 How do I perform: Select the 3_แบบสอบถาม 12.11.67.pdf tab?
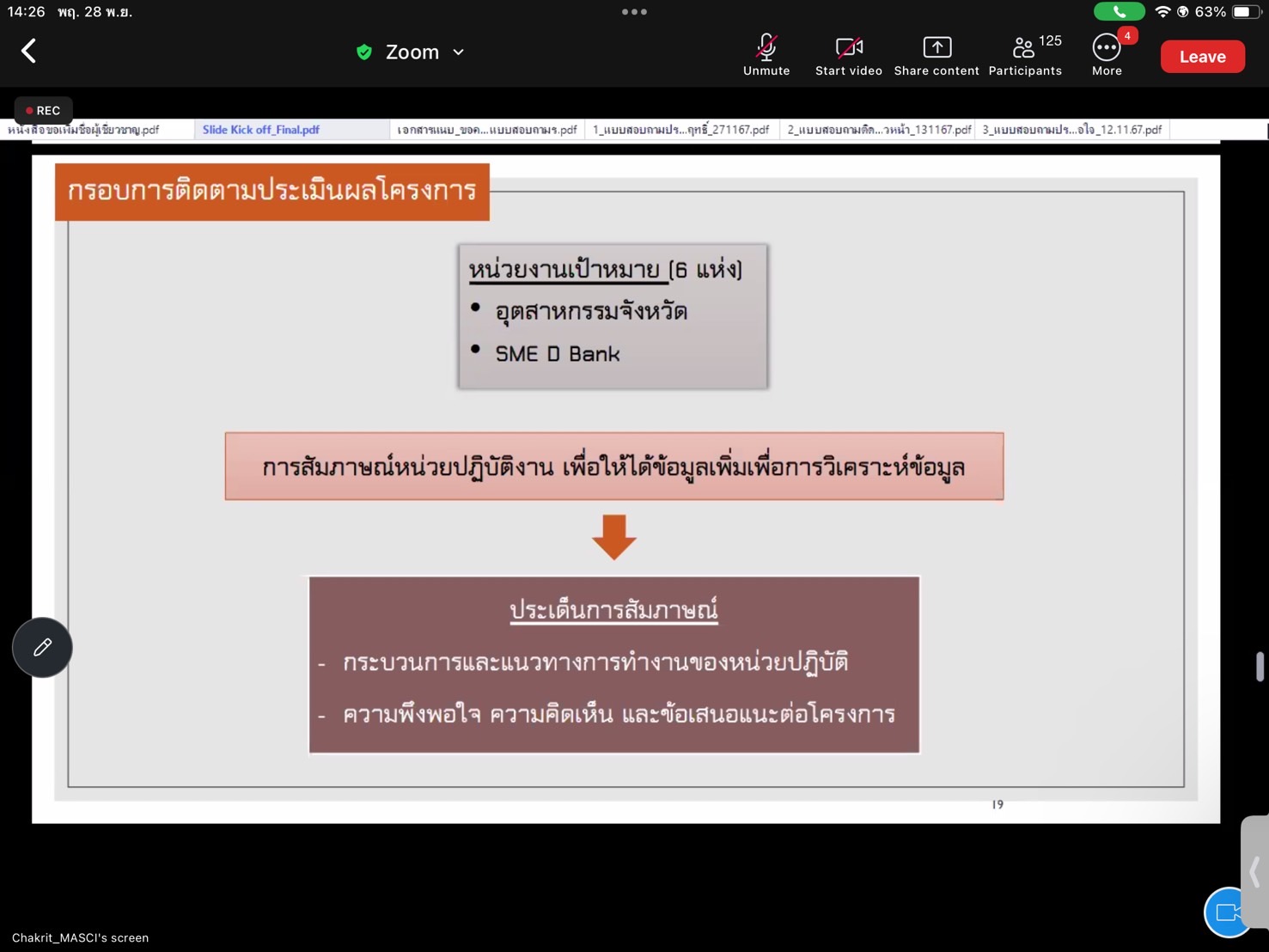pos(1071,130)
